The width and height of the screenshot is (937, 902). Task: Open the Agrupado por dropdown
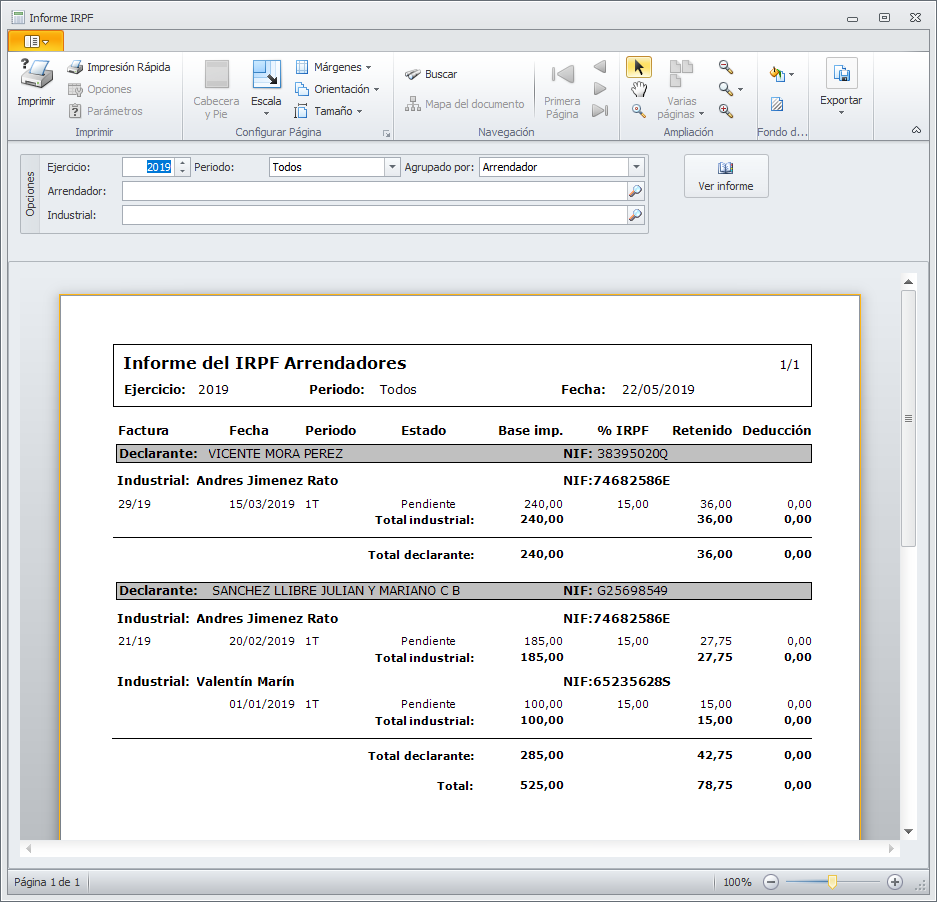click(636, 168)
